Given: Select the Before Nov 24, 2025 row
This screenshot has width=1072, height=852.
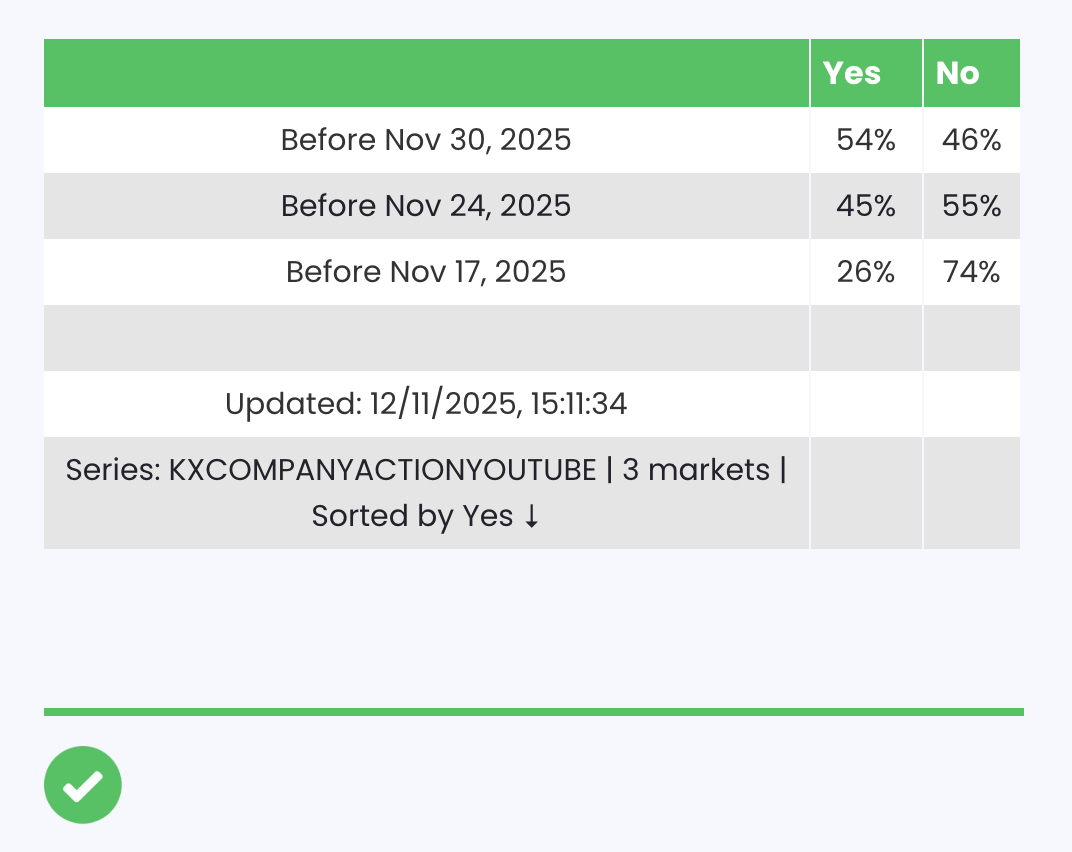Looking at the screenshot, I should (426, 206).
